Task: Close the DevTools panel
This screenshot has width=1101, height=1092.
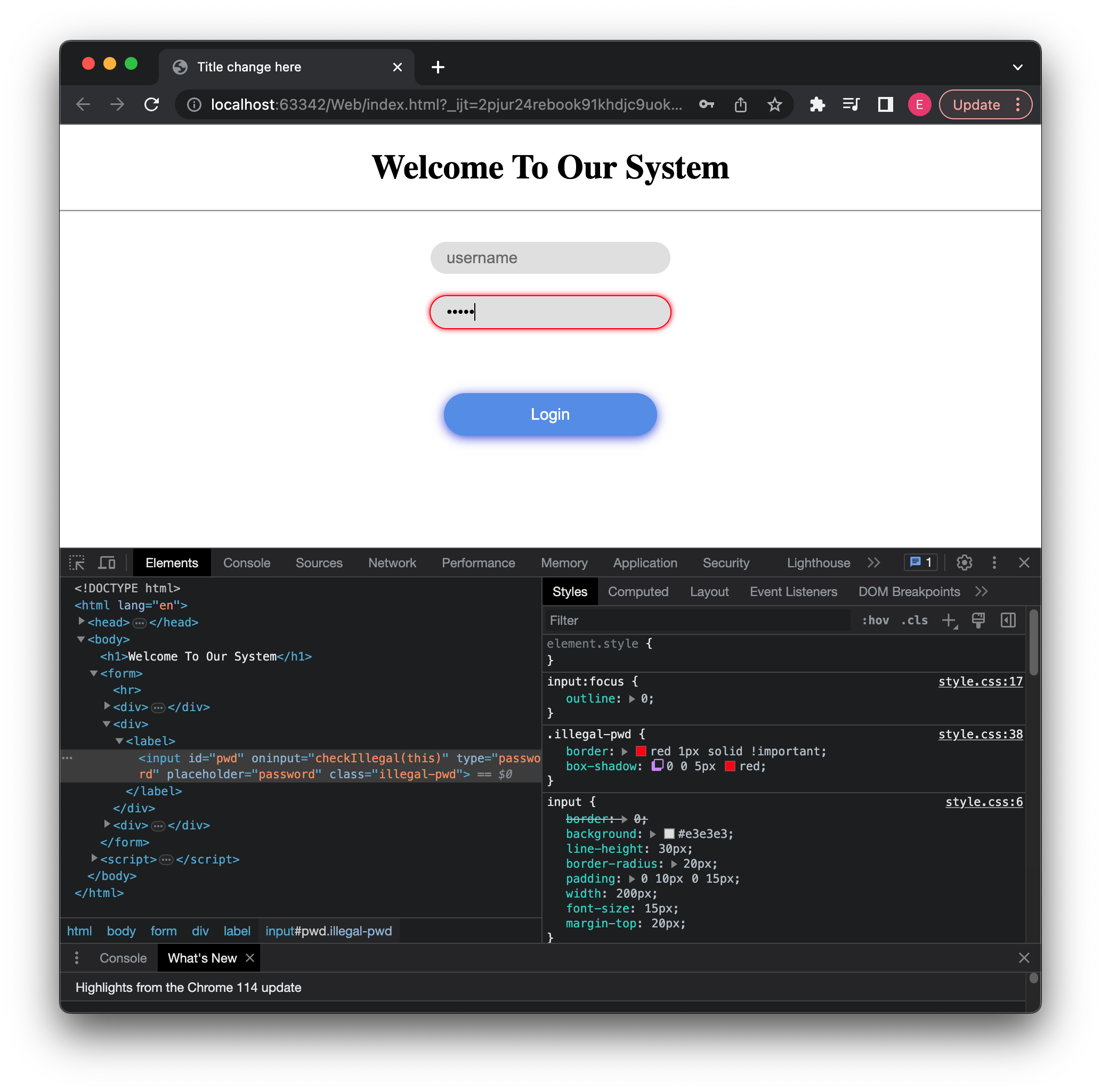Action: coord(1024,563)
